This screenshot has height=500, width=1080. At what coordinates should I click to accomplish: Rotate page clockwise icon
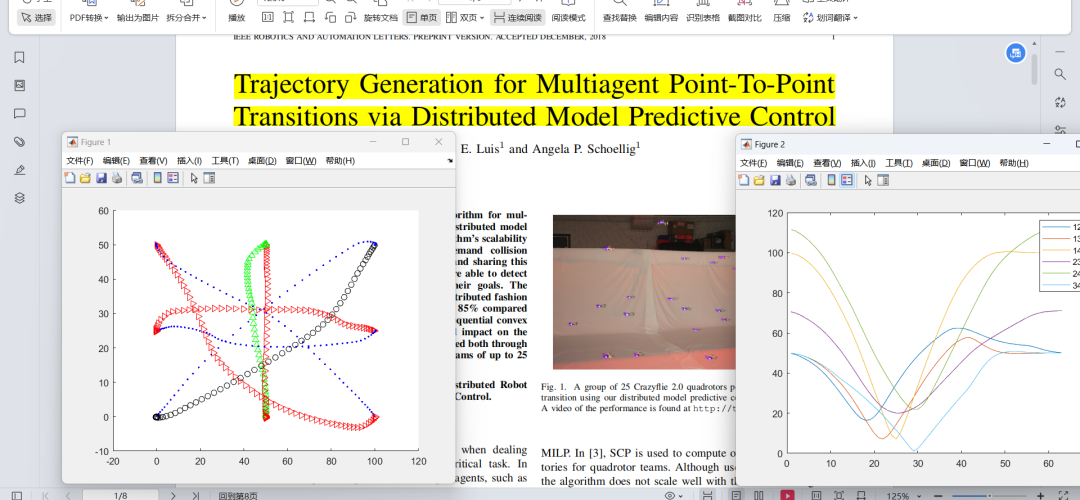pyautogui.click(x=351, y=17)
